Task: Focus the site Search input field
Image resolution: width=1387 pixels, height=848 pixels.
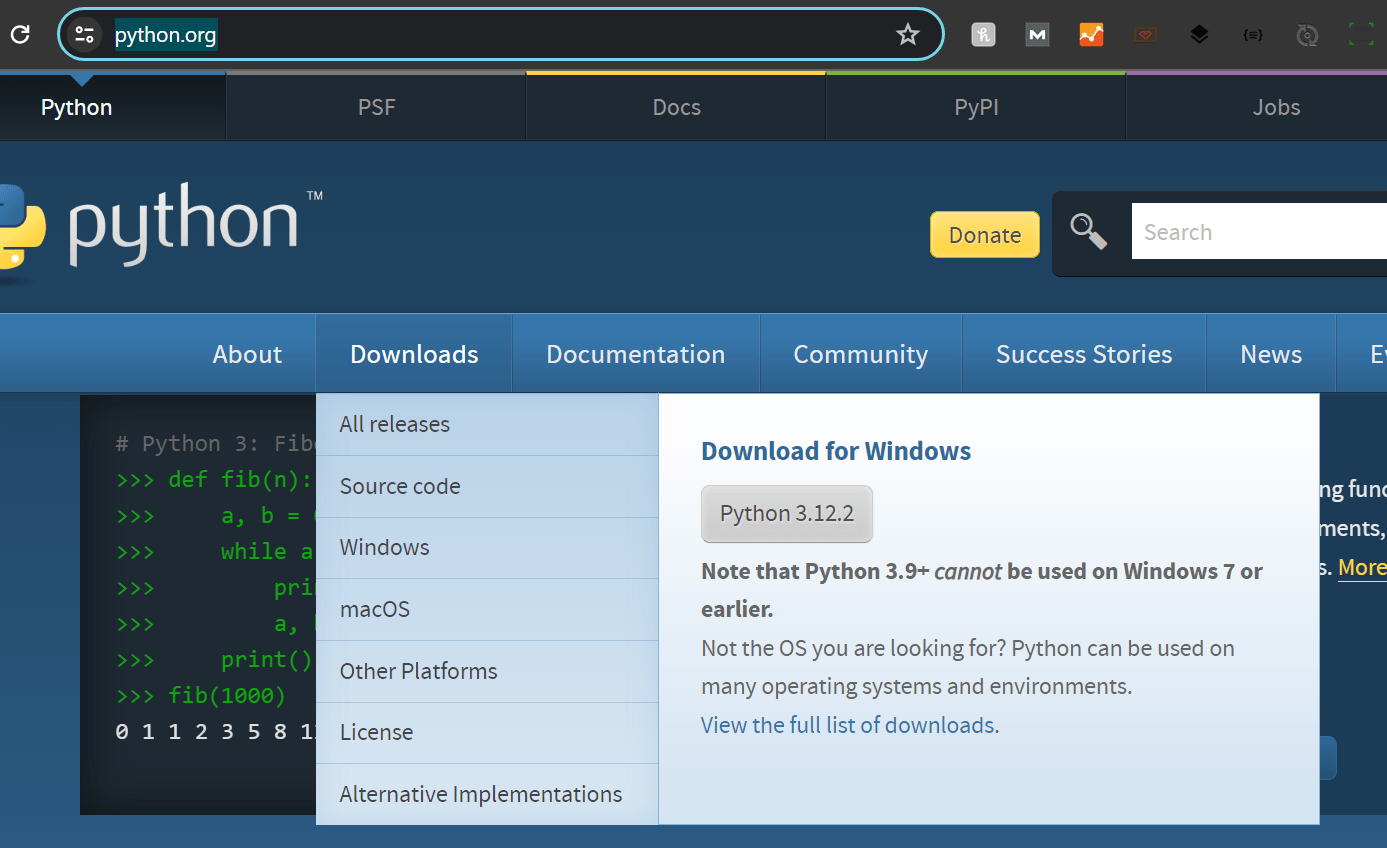Action: [1259, 231]
